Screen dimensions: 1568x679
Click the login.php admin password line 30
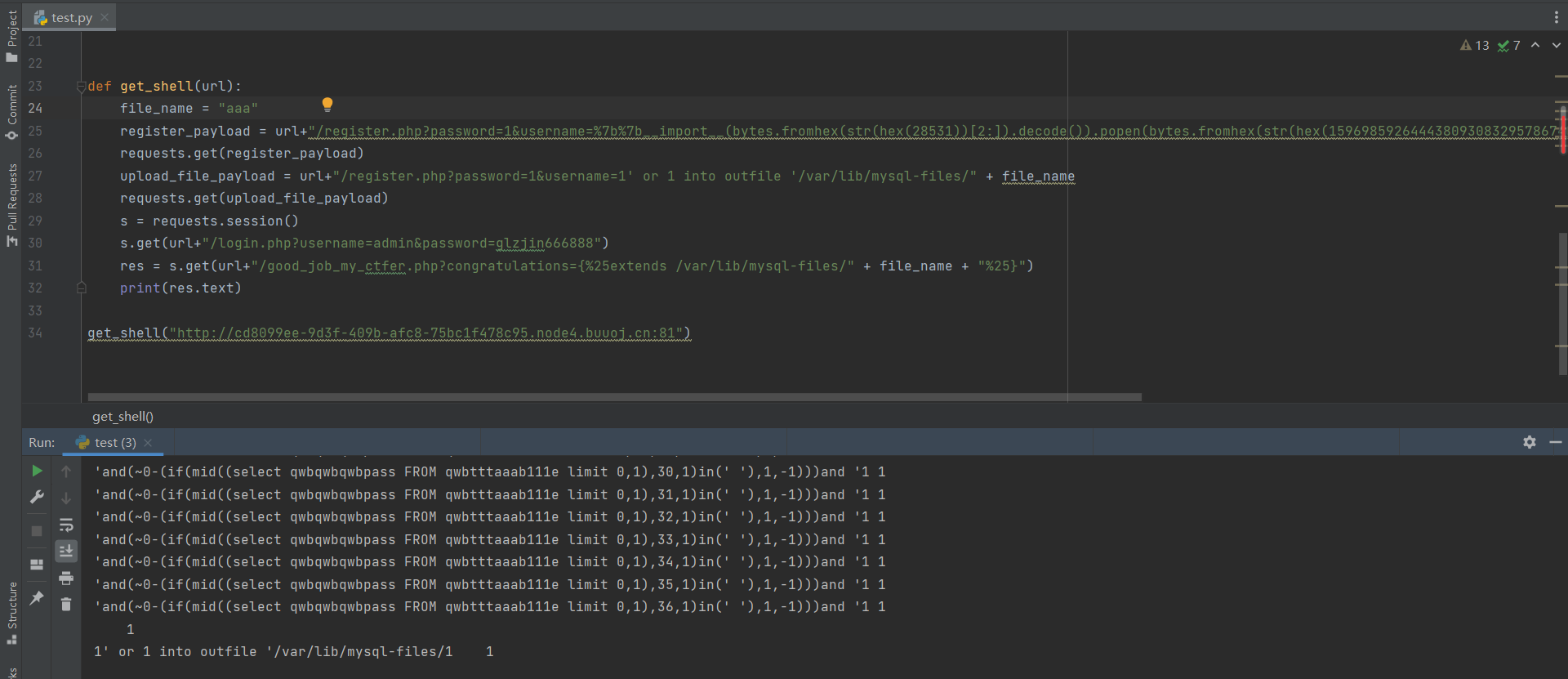click(x=364, y=243)
